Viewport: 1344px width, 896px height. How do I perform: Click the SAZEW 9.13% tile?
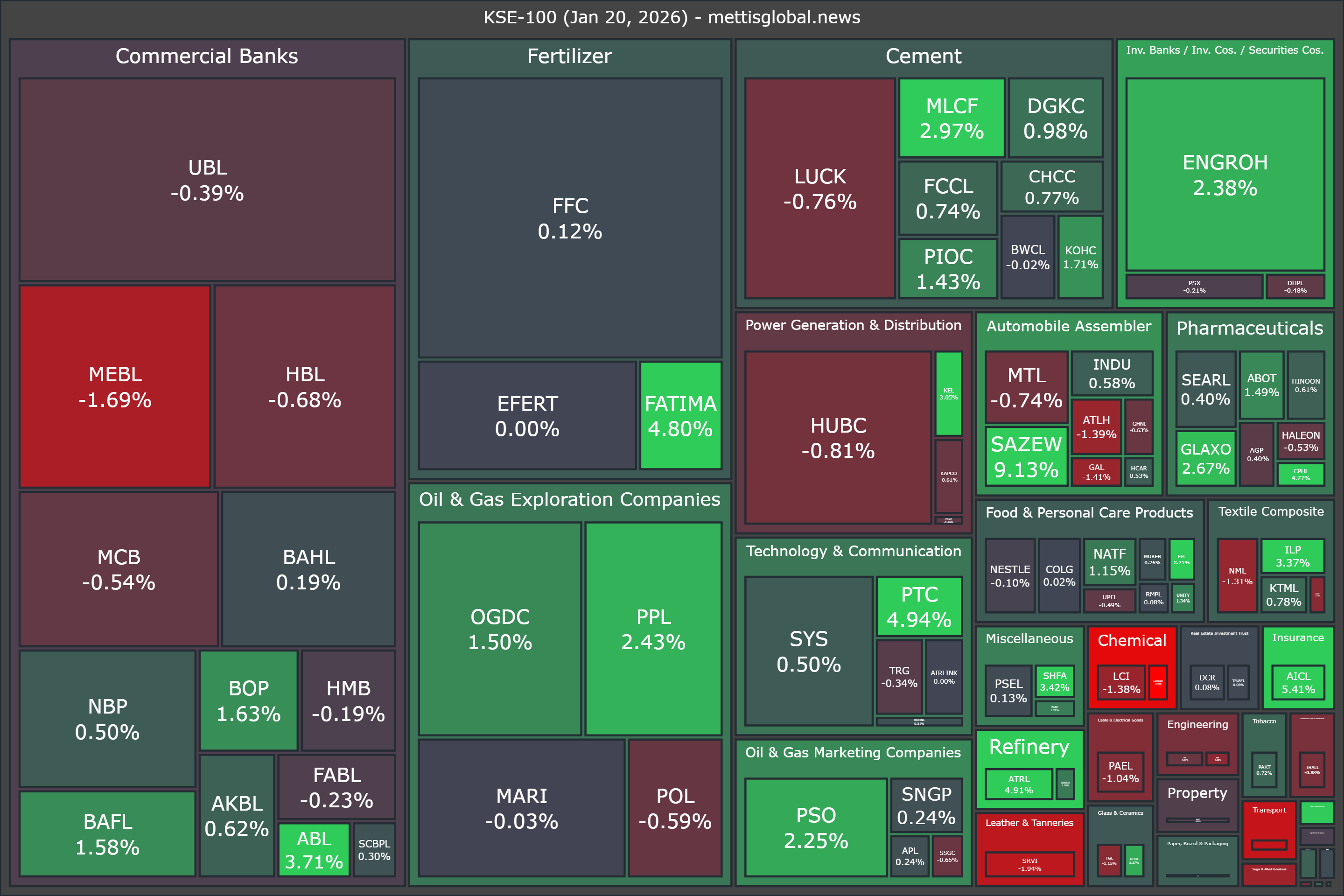pos(1026,456)
